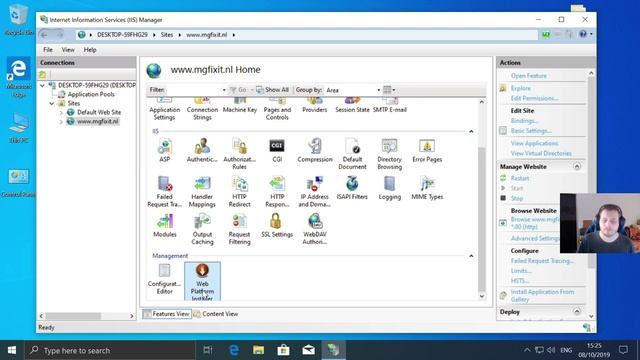Open Microsoft Store from the taskbar

point(283,350)
